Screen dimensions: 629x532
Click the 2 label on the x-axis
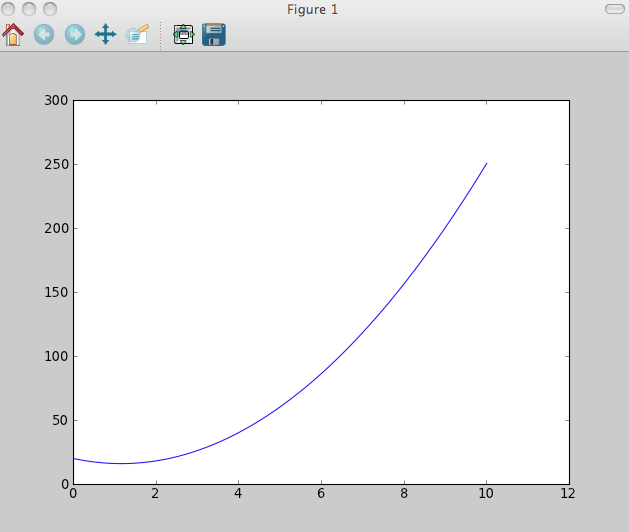(x=156, y=493)
